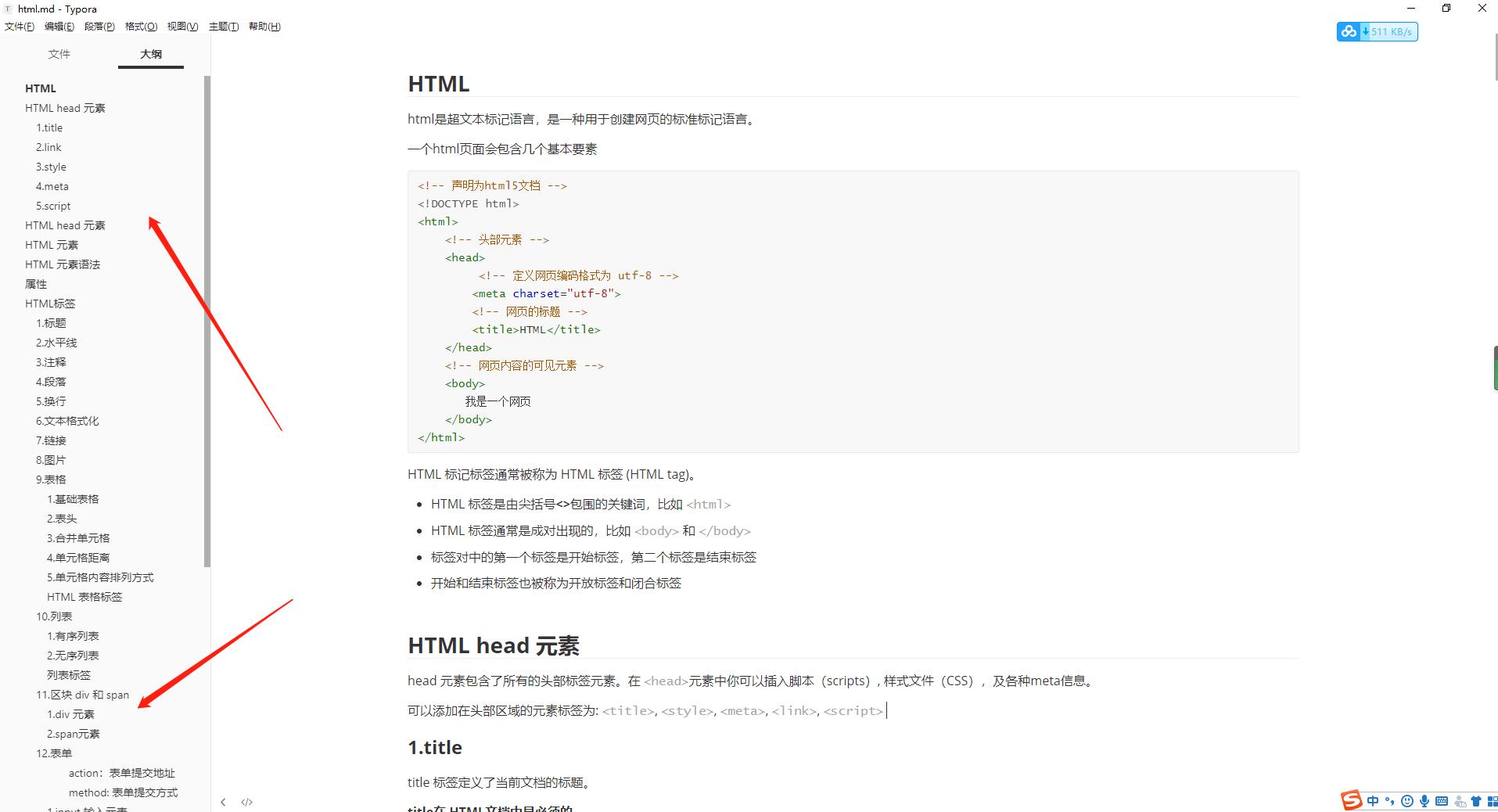The width and height of the screenshot is (1498, 812).
Task: Open the 帮助(H) menu
Action: pyautogui.click(x=264, y=27)
